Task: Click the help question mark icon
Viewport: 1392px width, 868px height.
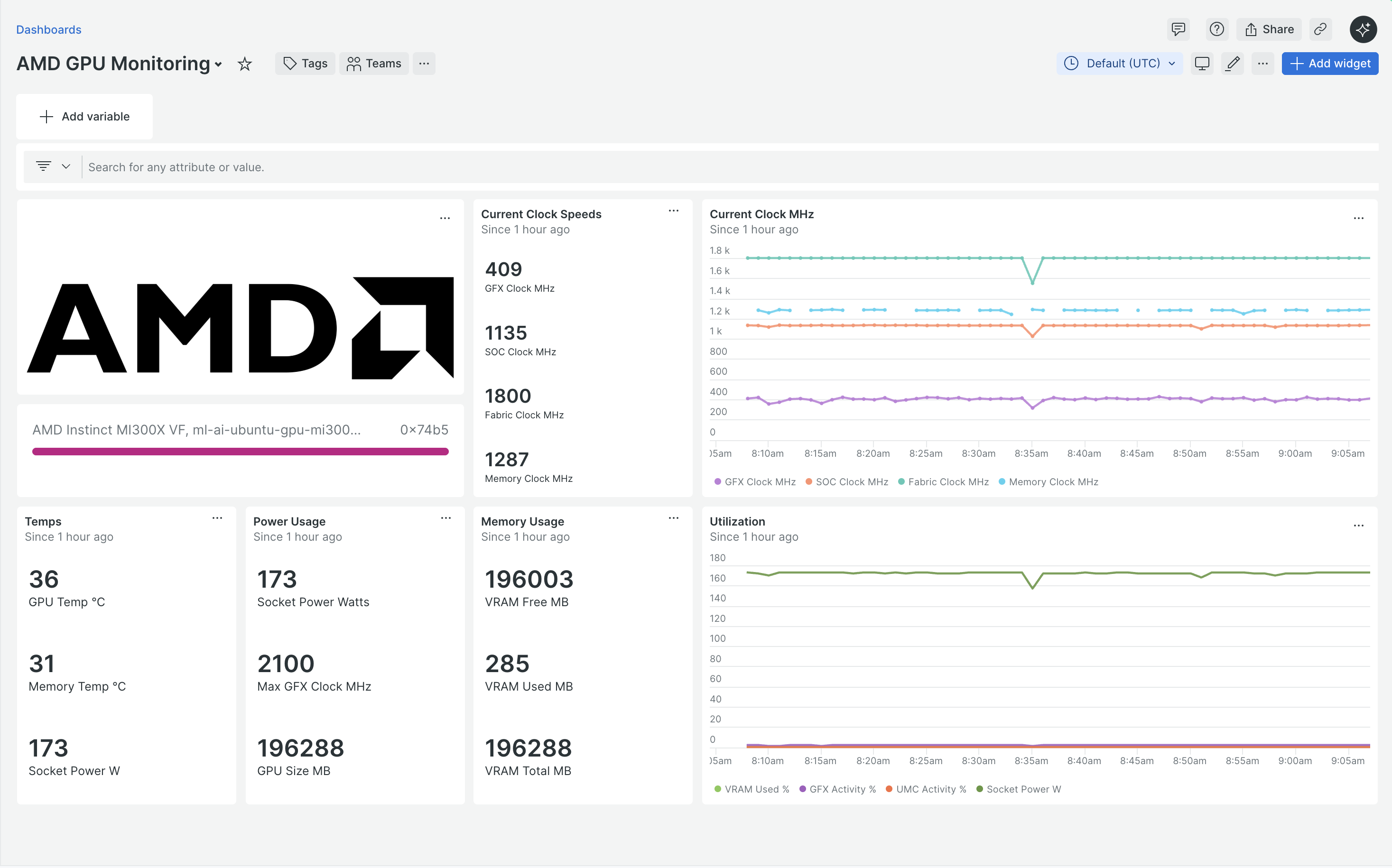Action: pyautogui.click(x=1216, y=29)
